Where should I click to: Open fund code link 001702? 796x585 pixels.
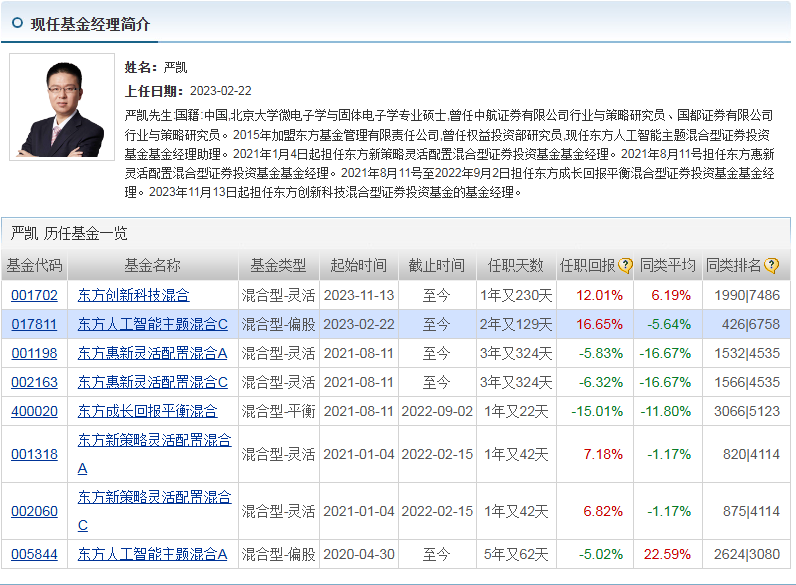click(35, 295)
